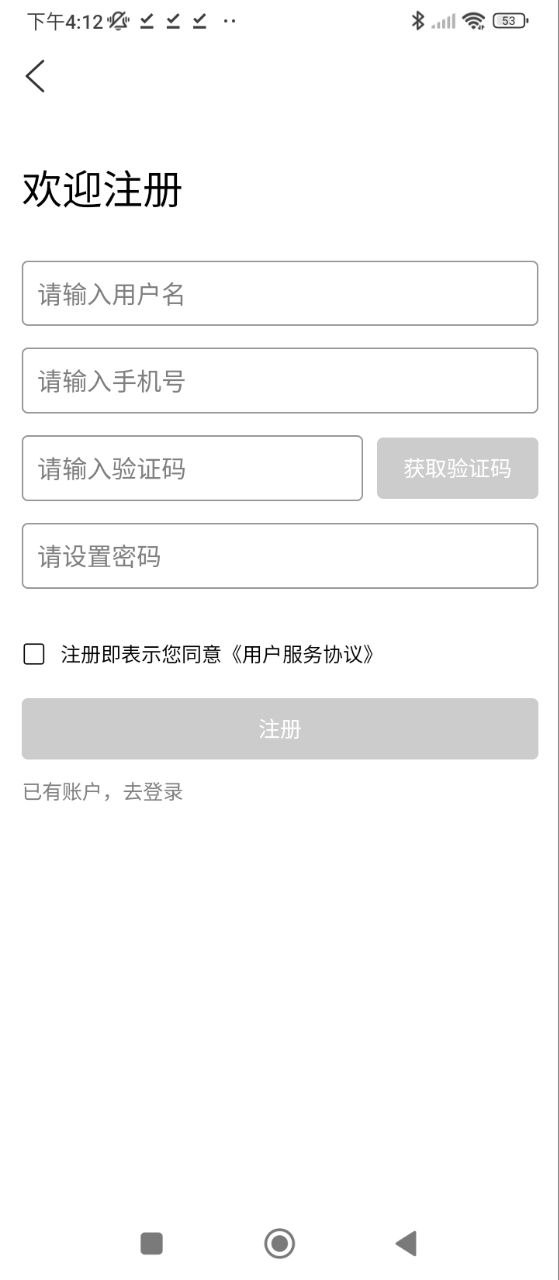Focus the 请输入验证码 verification code field
Image resolution: width=559 pixels, height=1280 pixels.
pos(192,468)
